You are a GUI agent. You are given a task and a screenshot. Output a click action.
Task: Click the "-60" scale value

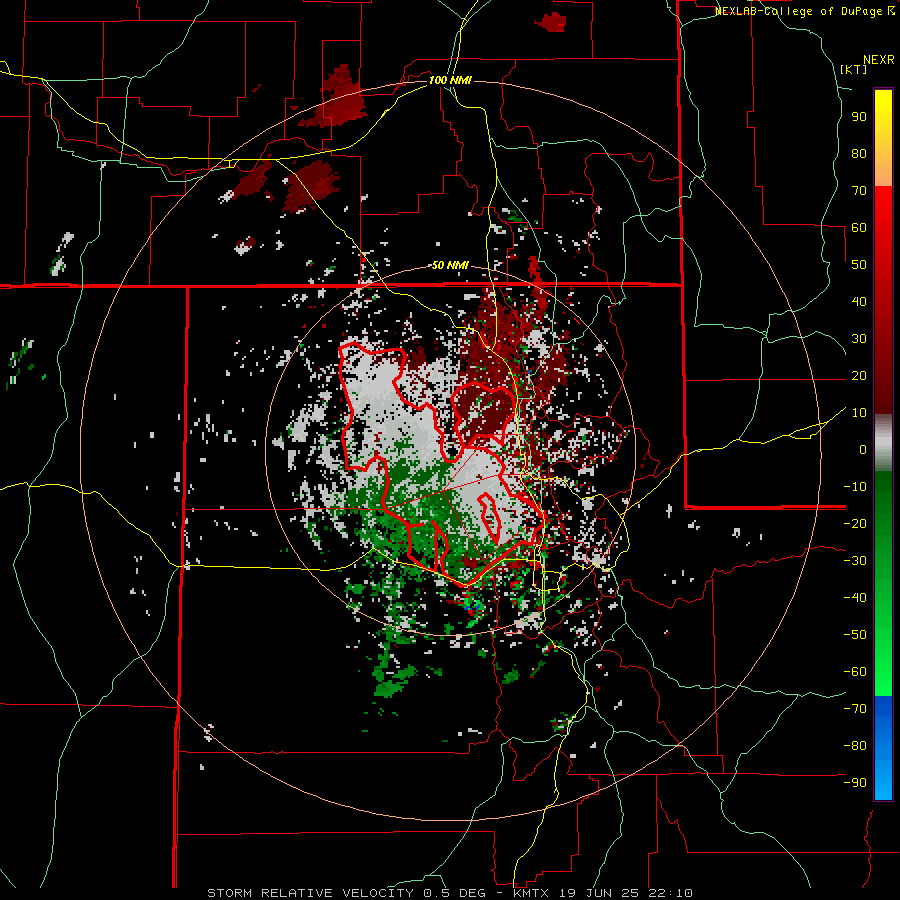855,672
